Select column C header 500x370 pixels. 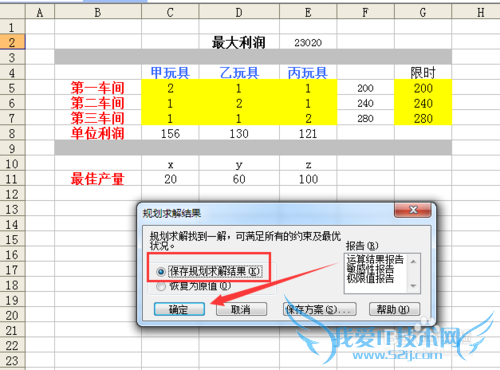170,13
